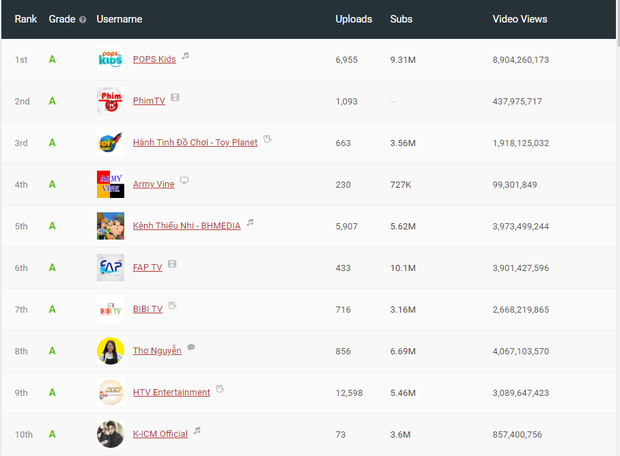Open the HTV Entertainment channel link
This screenshot has width=620, height=456.
tap(171, 392)
